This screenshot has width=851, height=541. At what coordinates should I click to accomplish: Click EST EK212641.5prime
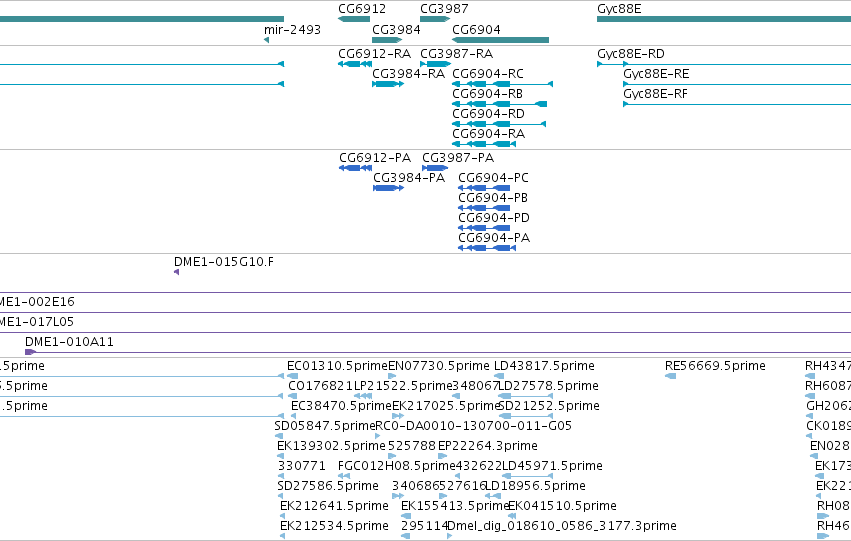tap(334, 506)
